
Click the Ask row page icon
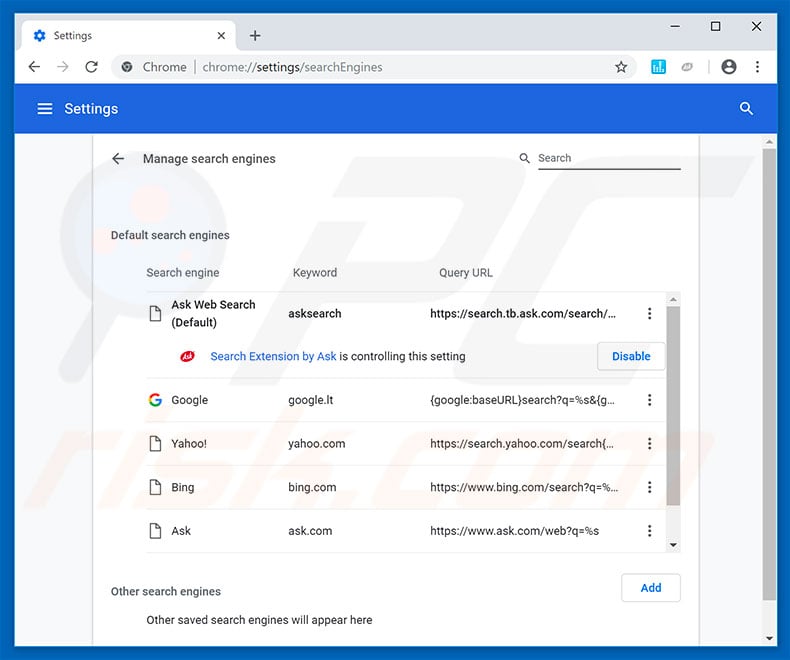point(155,531)
